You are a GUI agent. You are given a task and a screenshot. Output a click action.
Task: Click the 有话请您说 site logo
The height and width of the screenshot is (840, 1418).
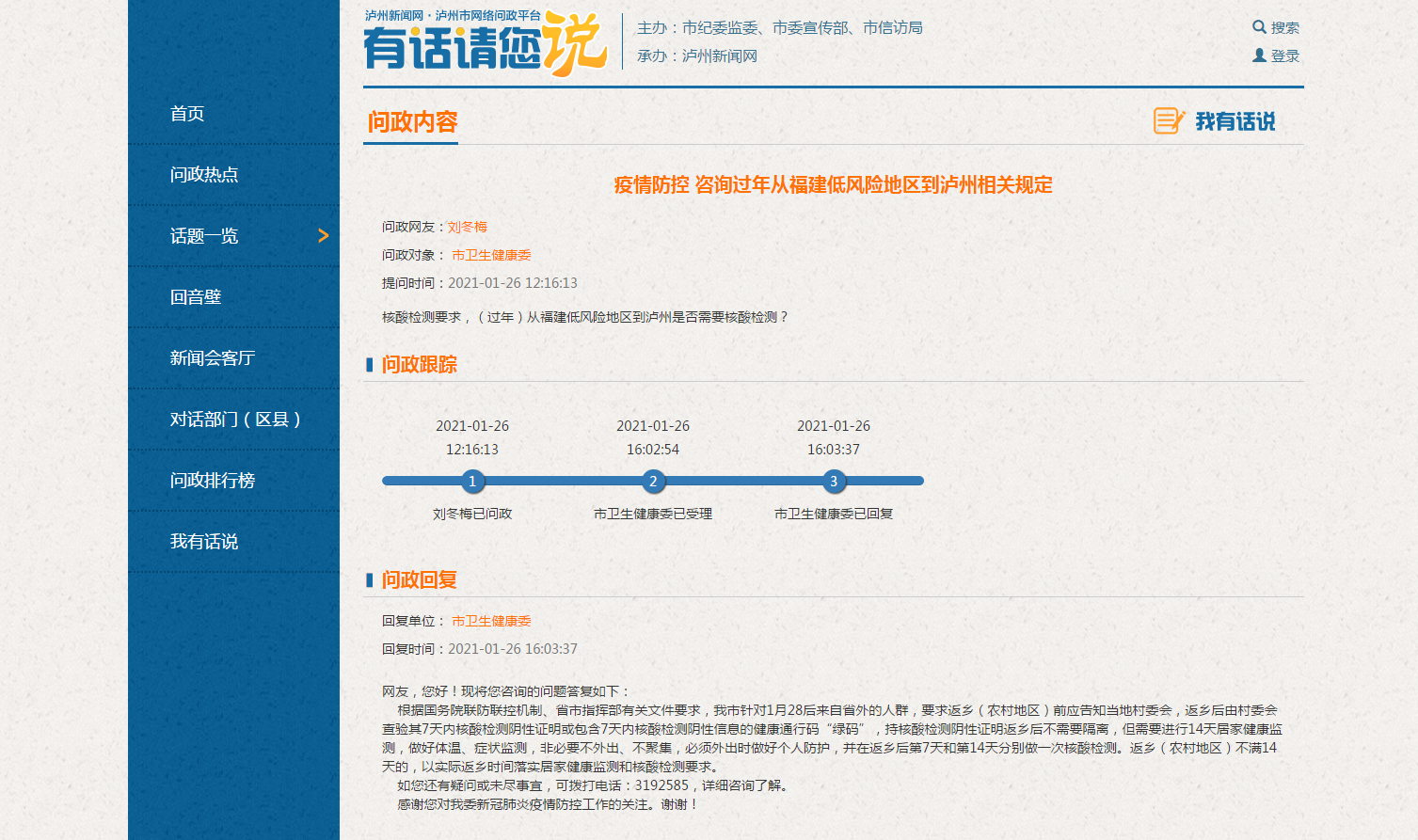[485, 43]
